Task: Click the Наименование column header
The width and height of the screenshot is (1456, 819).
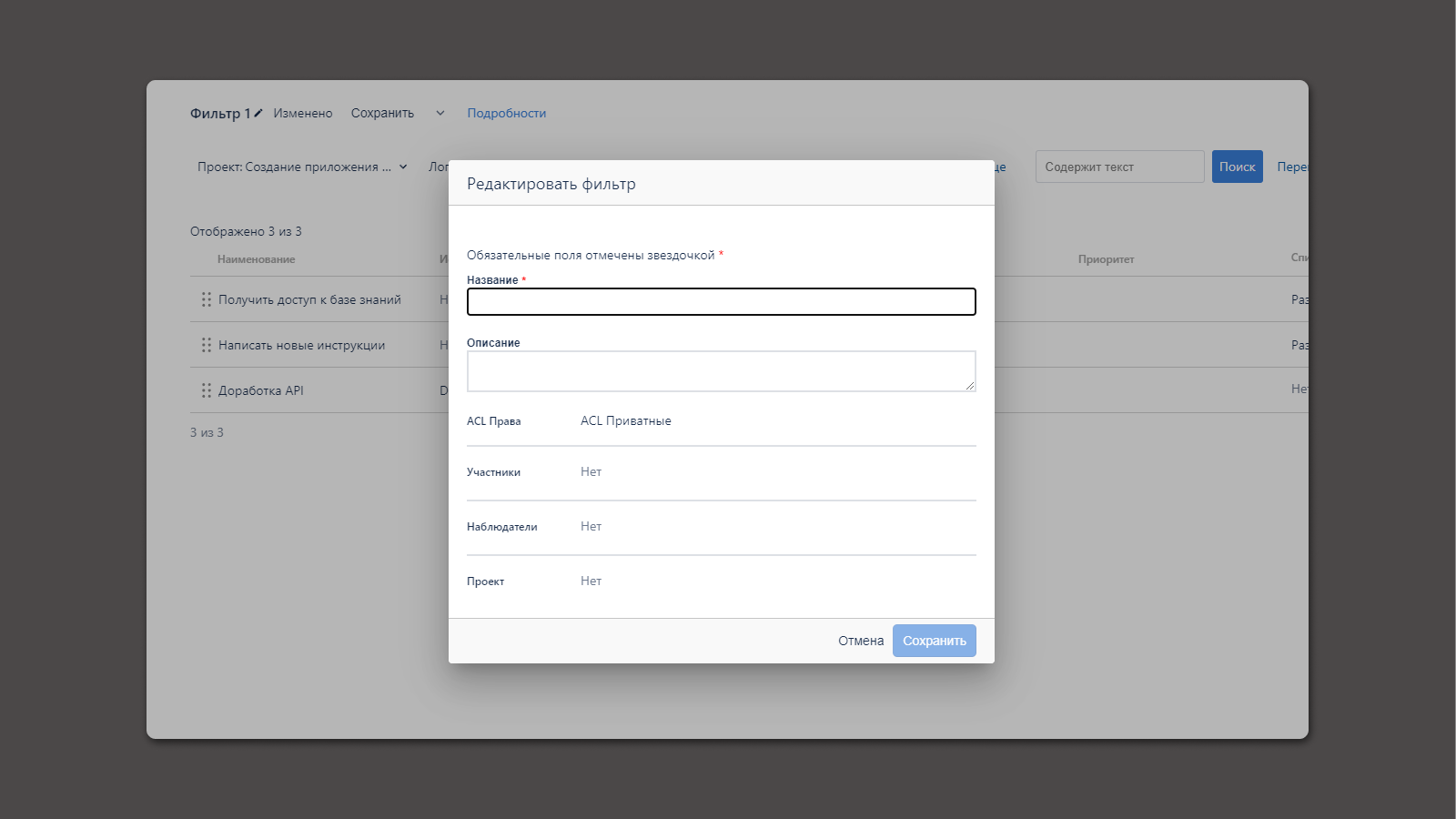Action: point(257,259)
